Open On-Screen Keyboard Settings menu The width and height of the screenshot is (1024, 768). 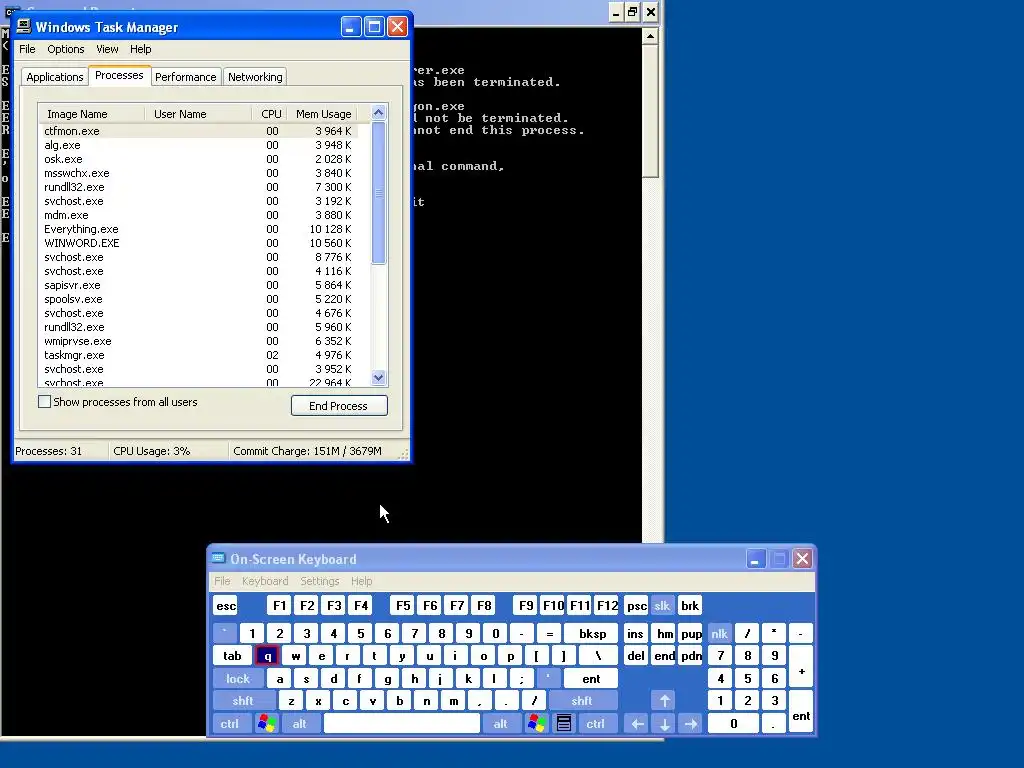click(319, 581)
